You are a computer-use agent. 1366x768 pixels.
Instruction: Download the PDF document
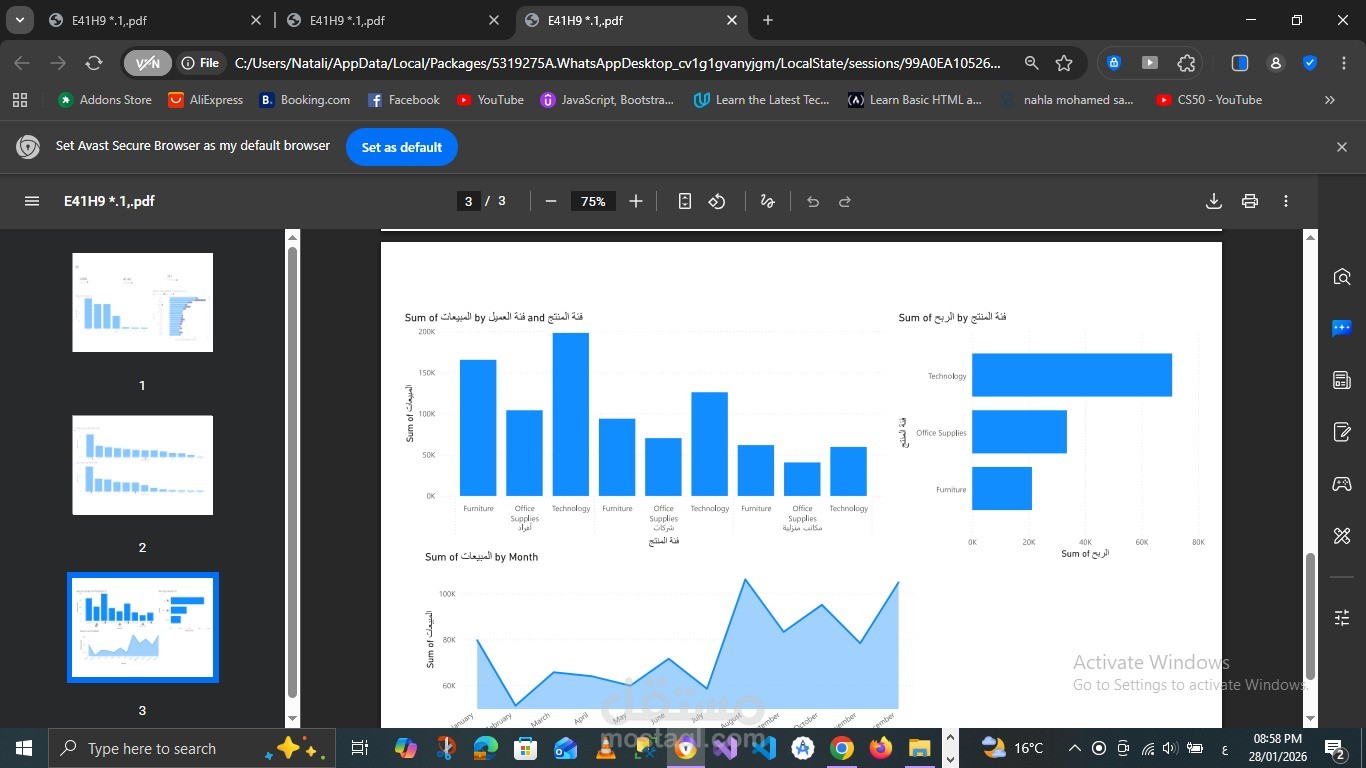pyautogui.click(x=1213, y=201)
